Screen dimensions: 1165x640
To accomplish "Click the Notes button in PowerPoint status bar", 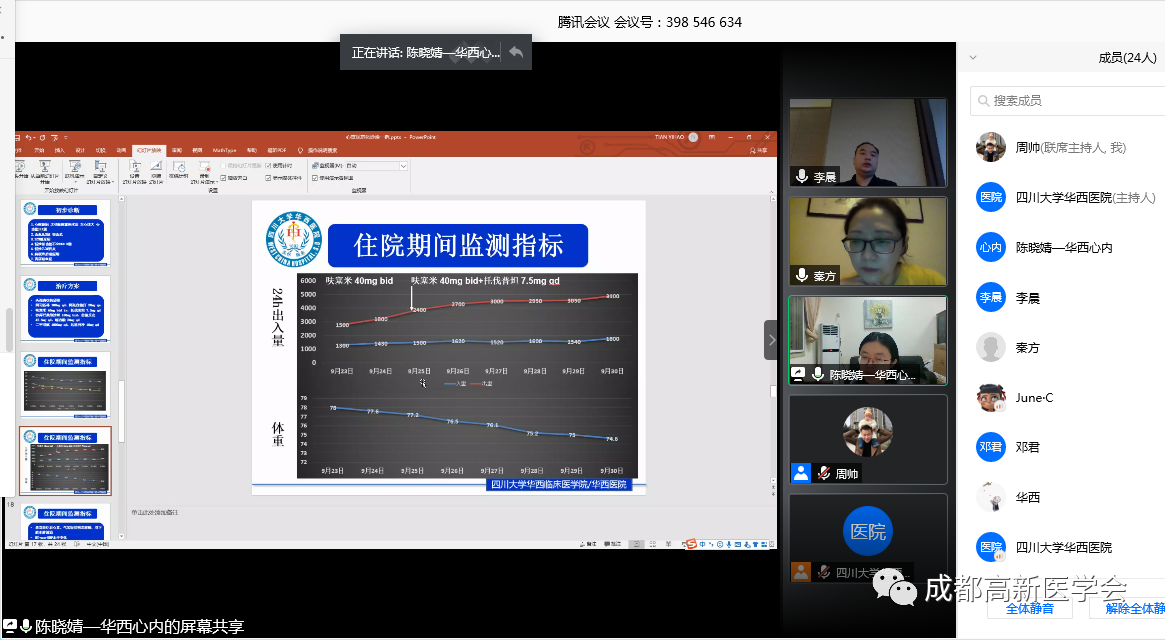I will point(588,544).
